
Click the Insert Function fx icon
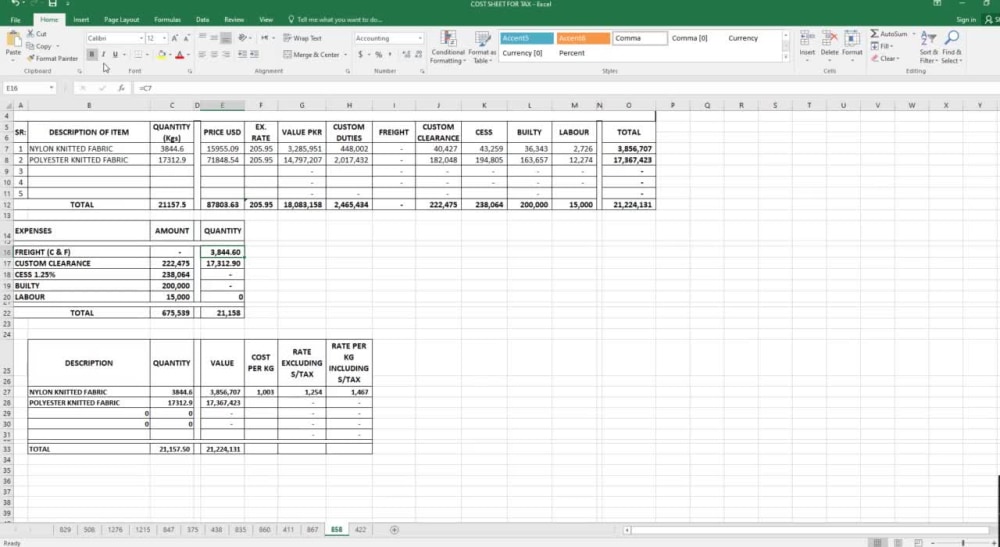pyautogui.click(x=121, y=88)
